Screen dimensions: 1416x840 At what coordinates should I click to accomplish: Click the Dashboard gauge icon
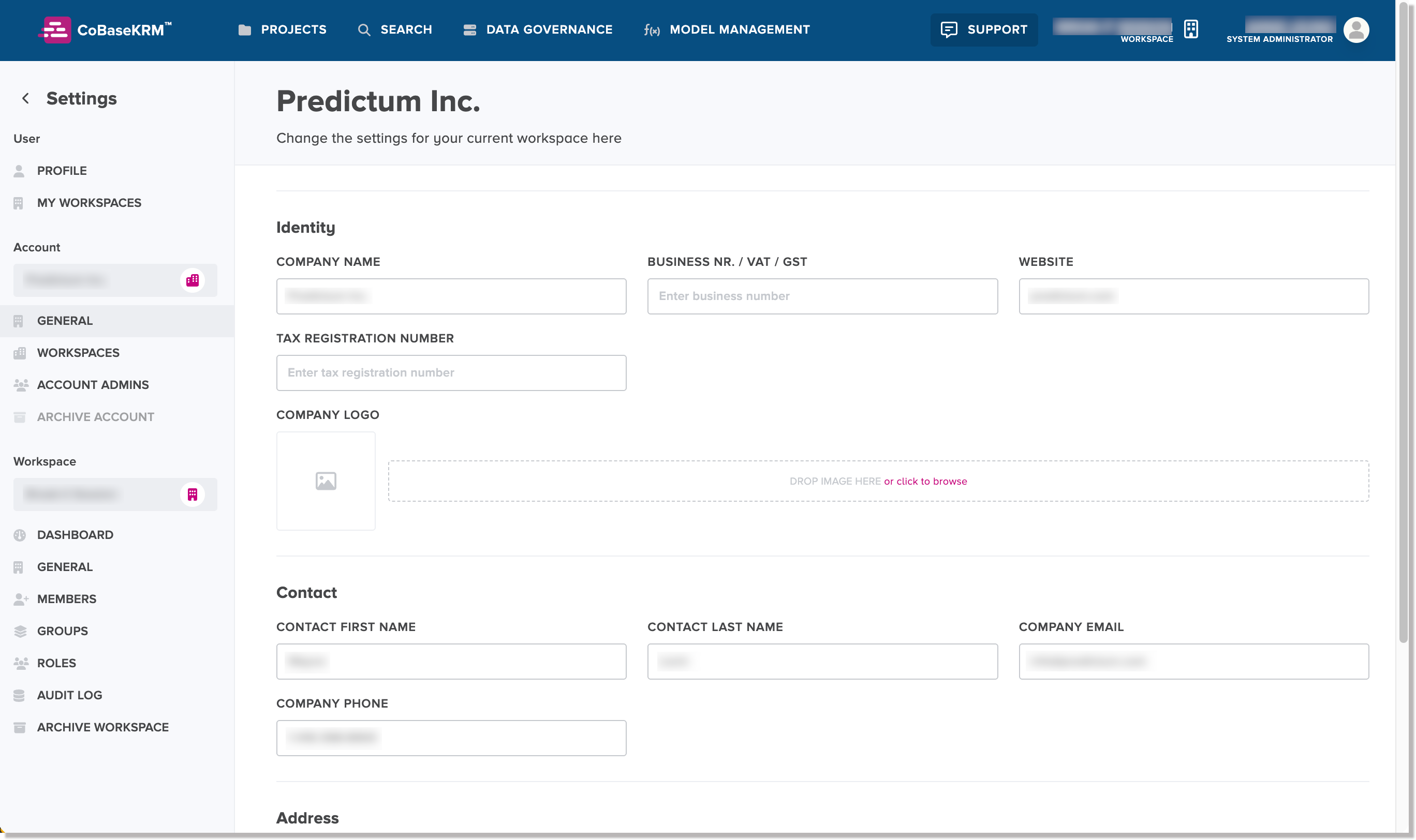(20, 535)
